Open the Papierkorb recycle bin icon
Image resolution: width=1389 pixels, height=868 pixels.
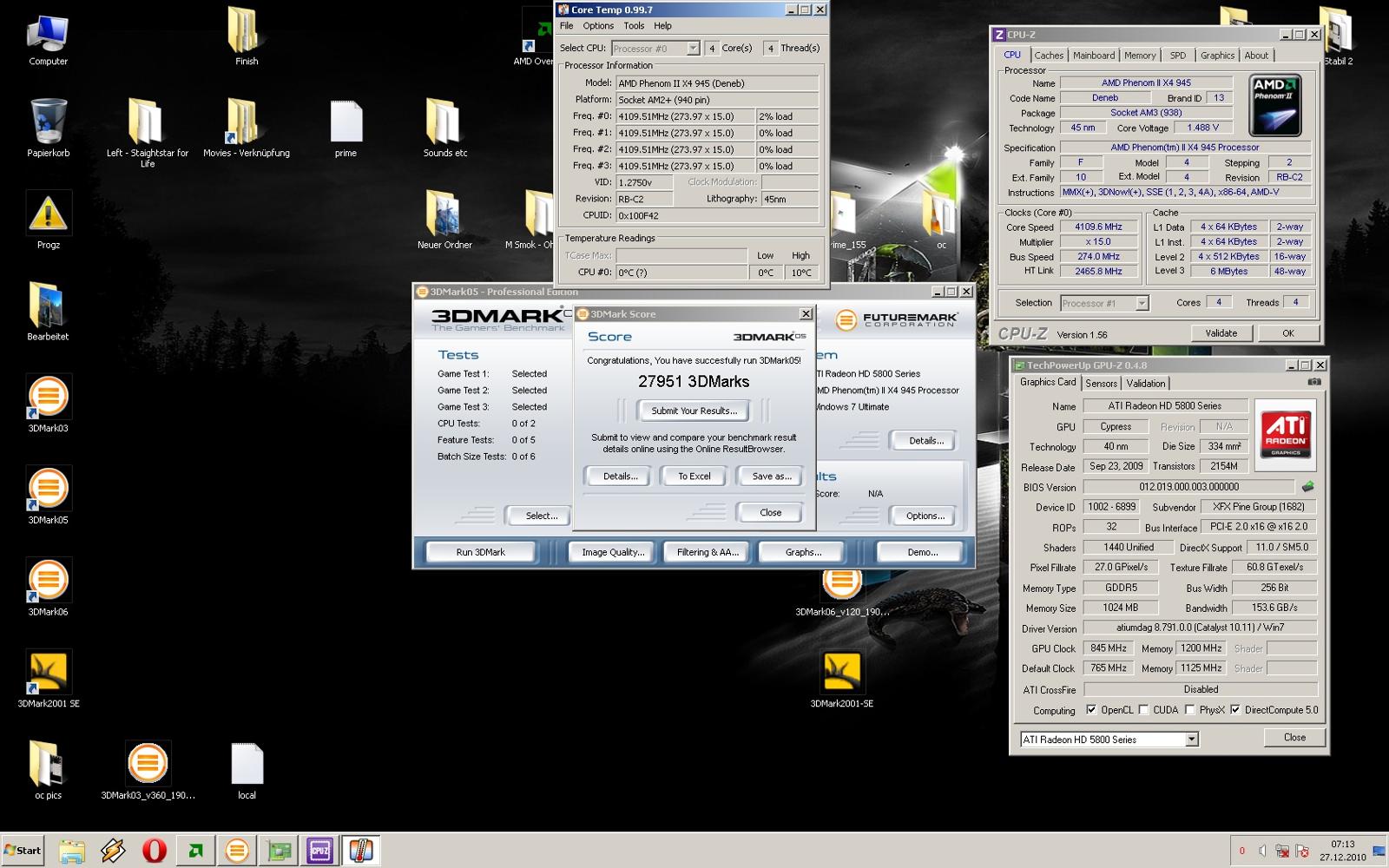[x=48, y=128]
